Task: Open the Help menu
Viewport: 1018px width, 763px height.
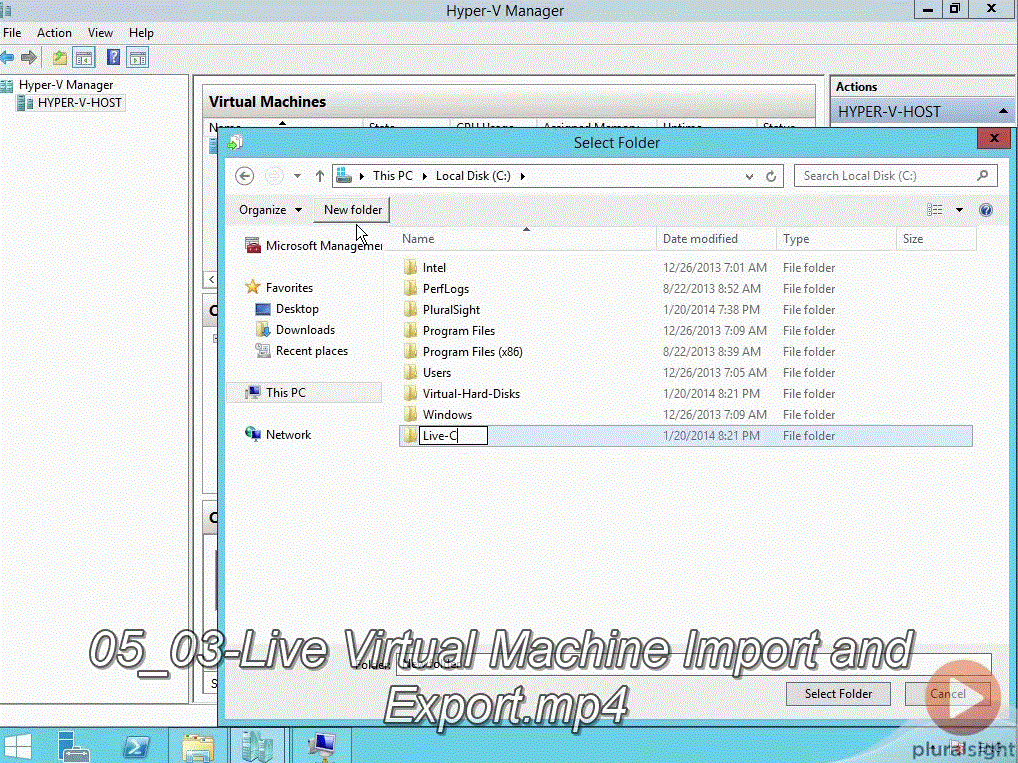Action: 141,32
